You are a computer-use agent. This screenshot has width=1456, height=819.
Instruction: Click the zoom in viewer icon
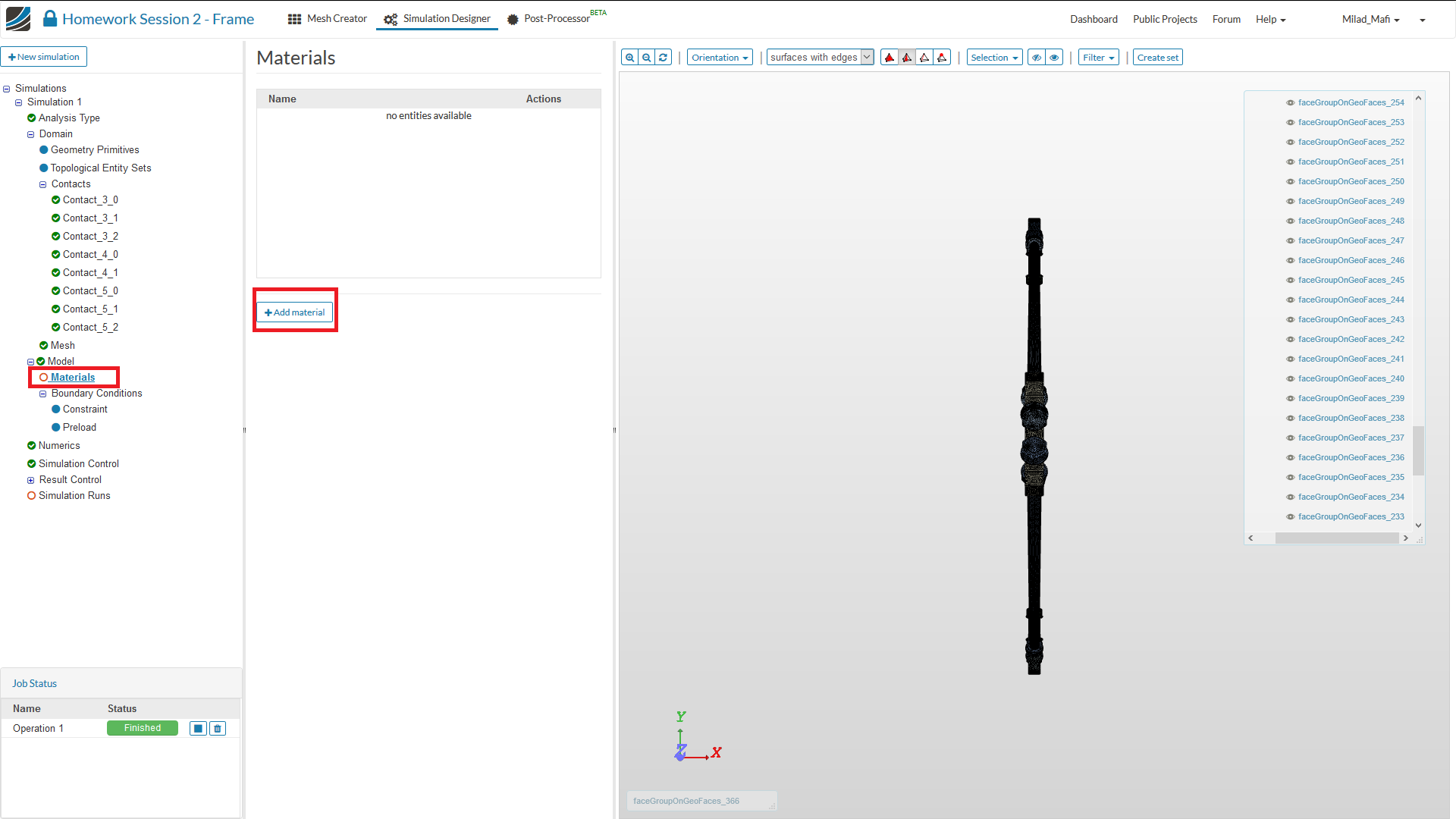629,58
